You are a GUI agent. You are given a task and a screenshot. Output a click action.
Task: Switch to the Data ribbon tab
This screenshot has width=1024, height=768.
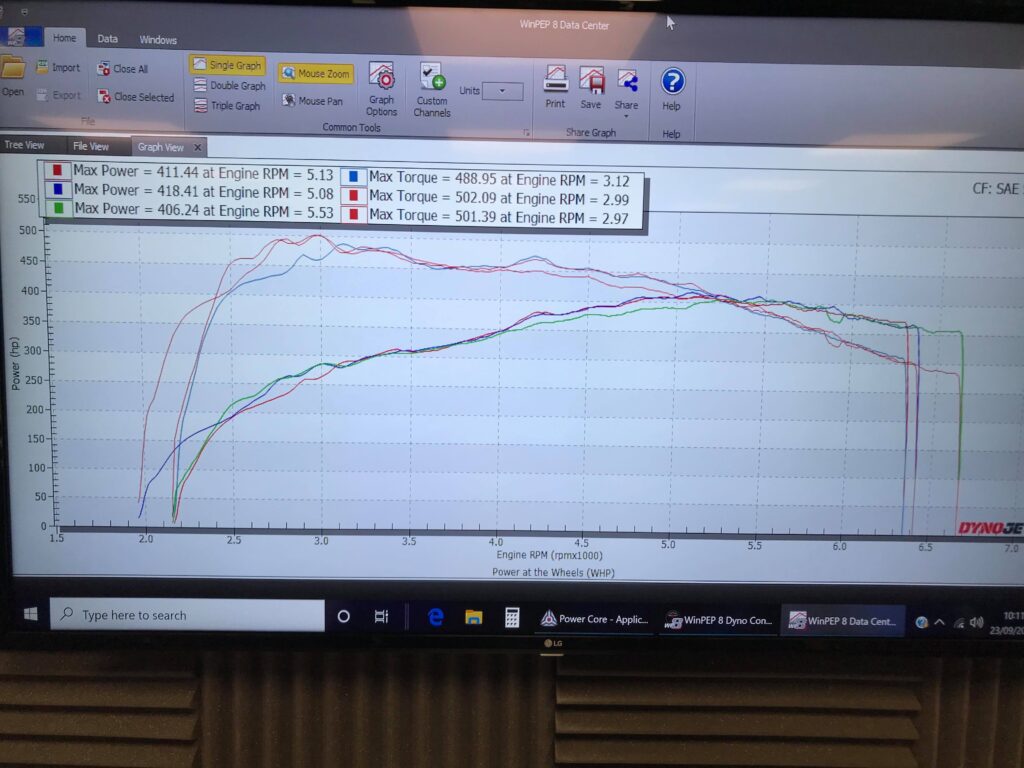point(107,39)
